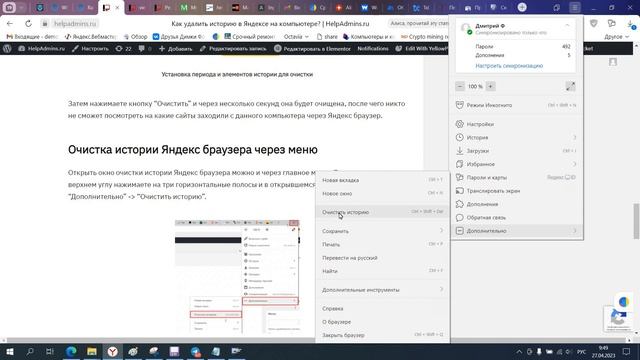Open Notifications in admin bar
The image size is (640, 360).
click(x=373, y=49)
